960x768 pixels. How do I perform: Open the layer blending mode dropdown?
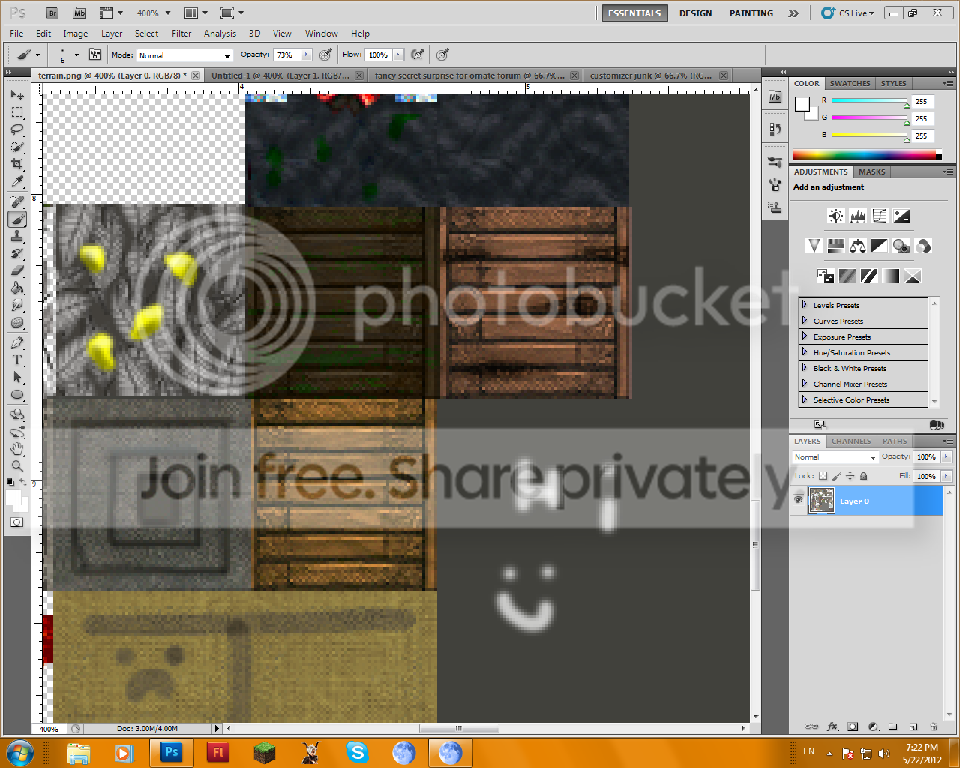click(x=835, y=457)
